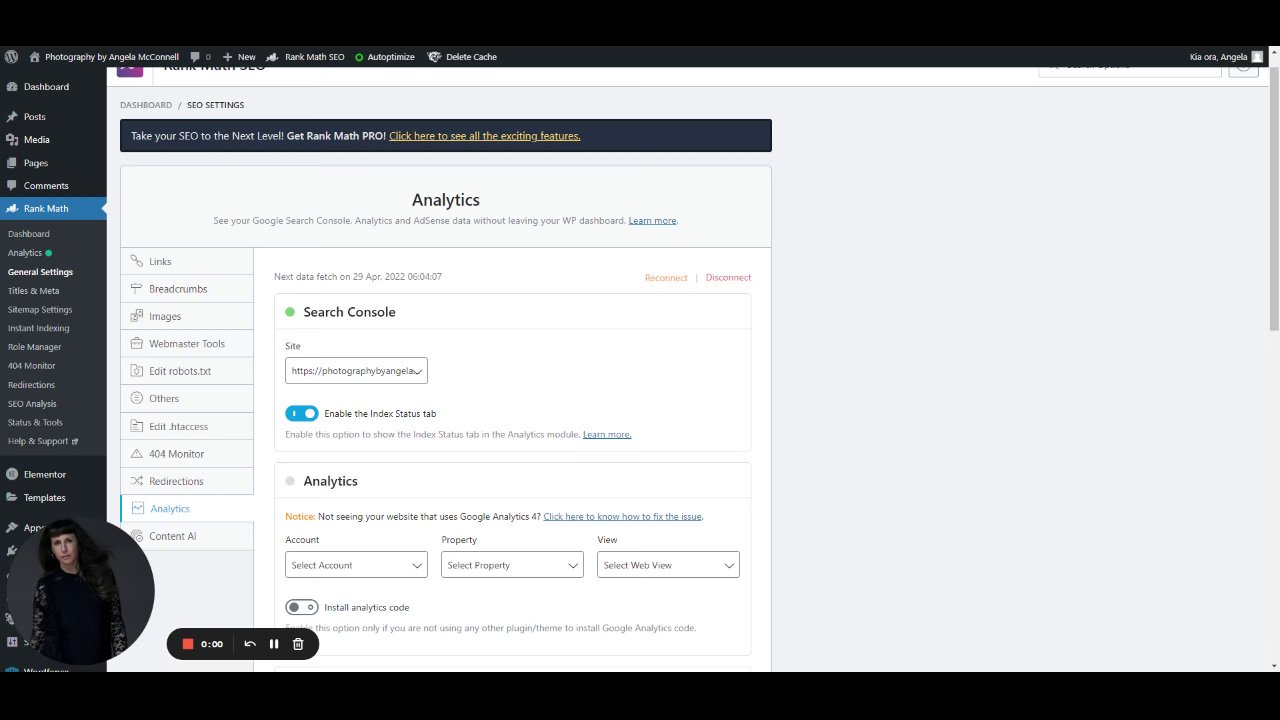Click Learn more link for Index Status
The width and height of the screenshot is (1280, 720).
(607, 435)
